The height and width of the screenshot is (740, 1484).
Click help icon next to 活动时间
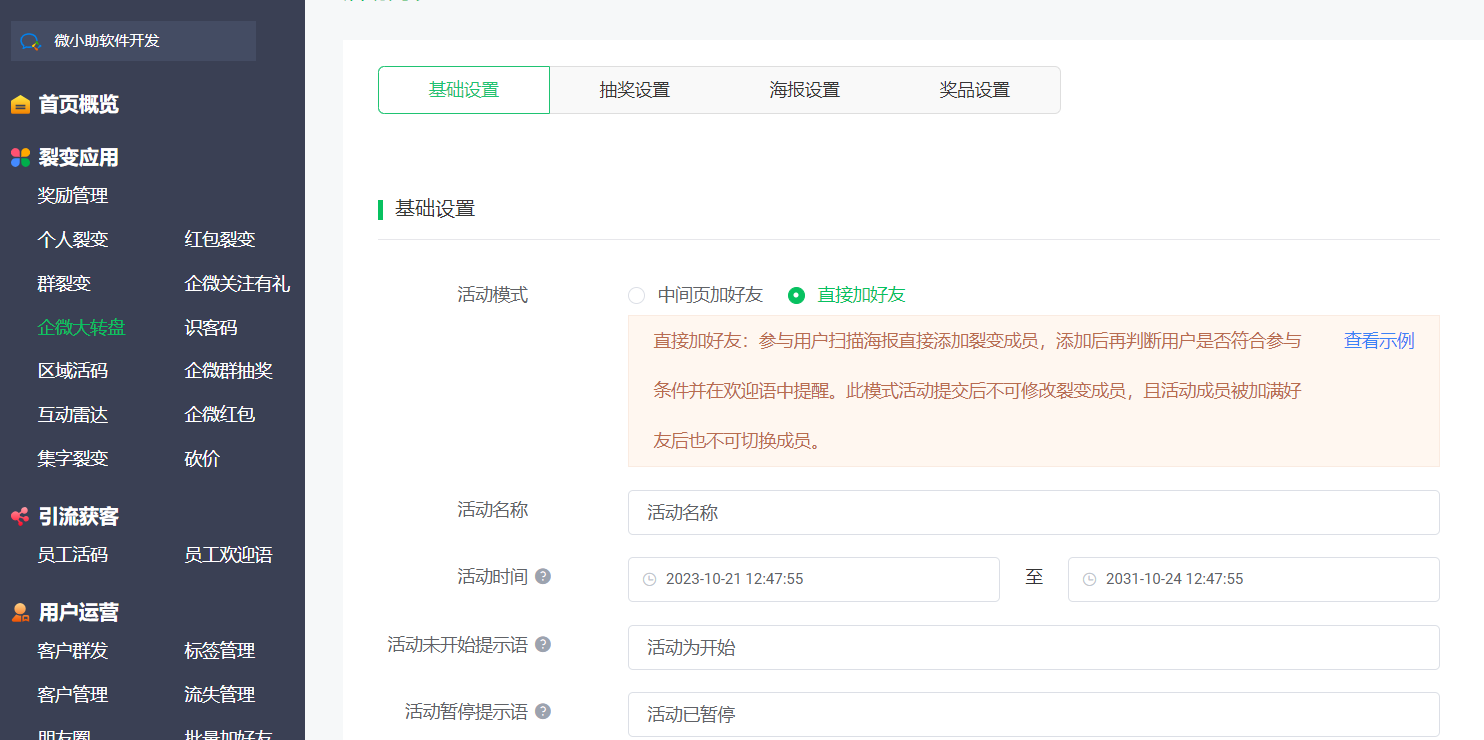click(x=543, y=577)
